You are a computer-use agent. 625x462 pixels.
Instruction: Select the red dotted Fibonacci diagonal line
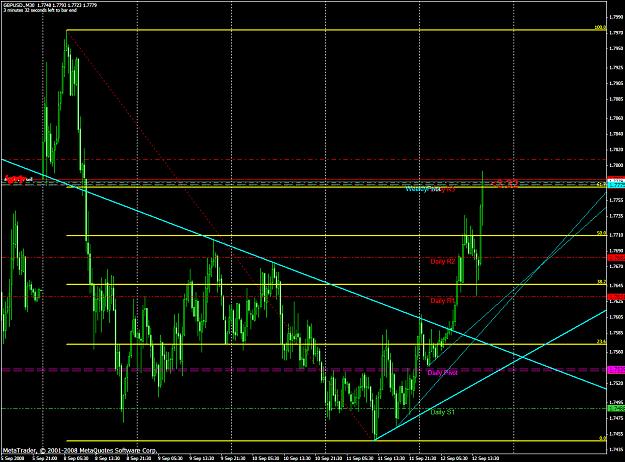pos(220,236)
